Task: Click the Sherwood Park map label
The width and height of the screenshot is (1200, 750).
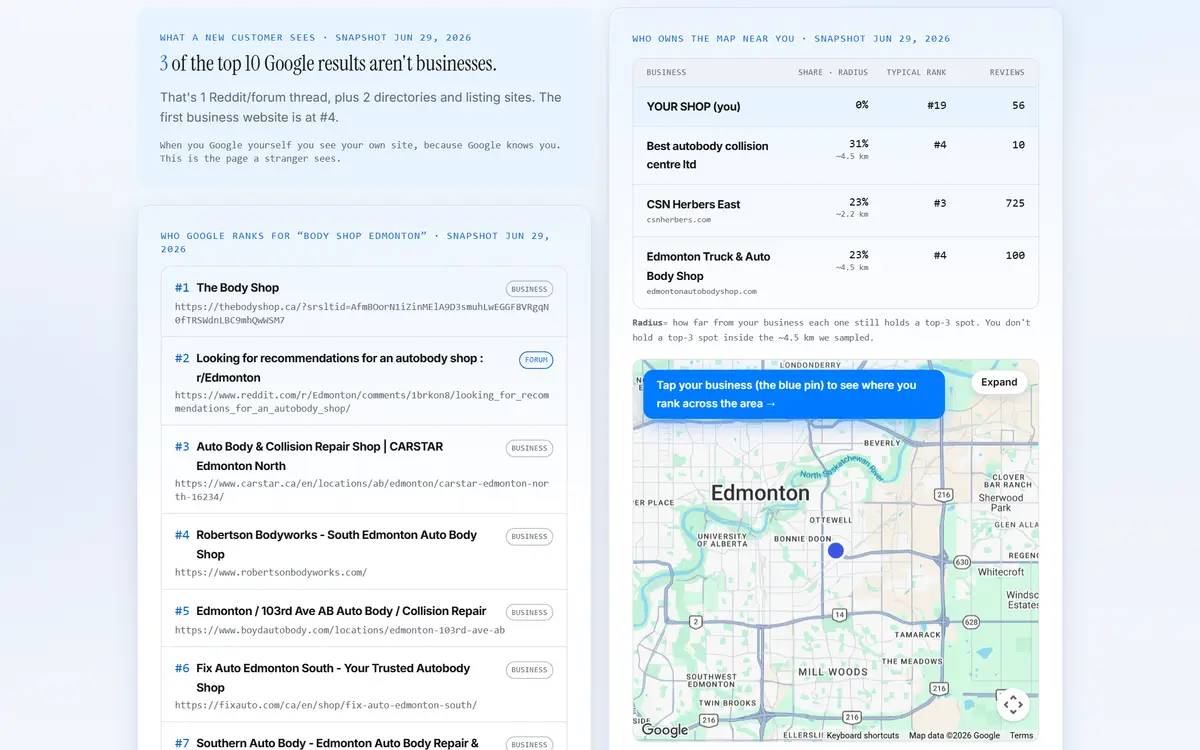Action: pyautogui.click(x=1001, y=503)
